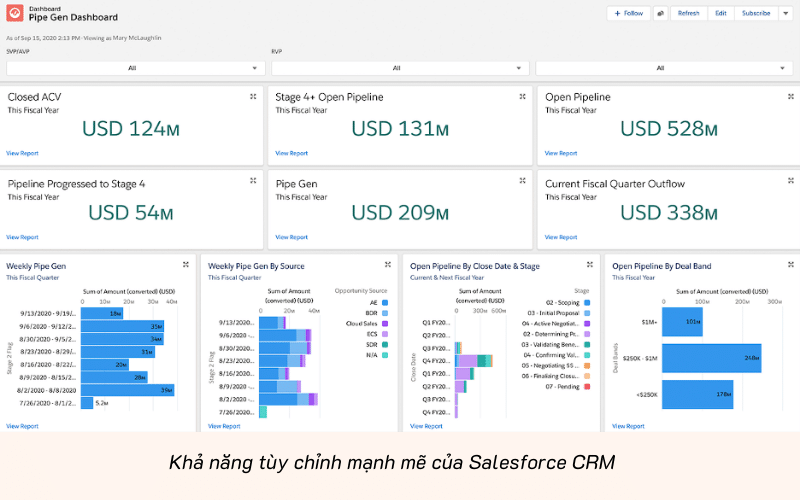
Task: Click the $250K - $1M deal band bar
Action: [712, 358]
